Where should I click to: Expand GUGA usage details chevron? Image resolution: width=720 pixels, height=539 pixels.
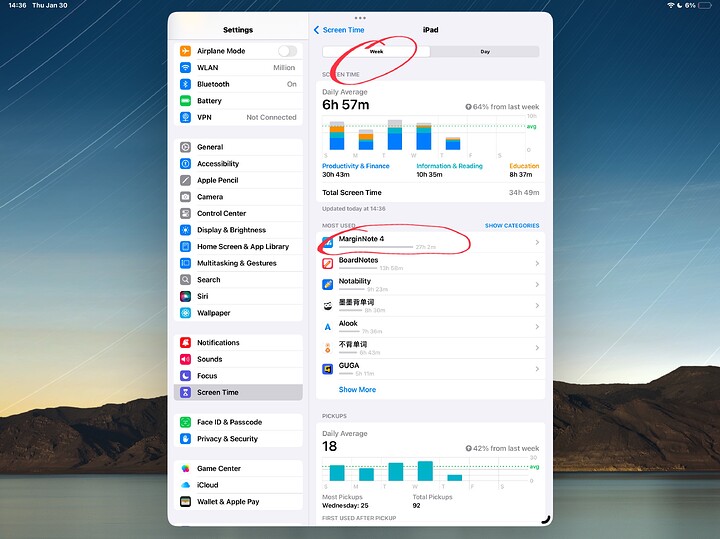coord(537,369)
